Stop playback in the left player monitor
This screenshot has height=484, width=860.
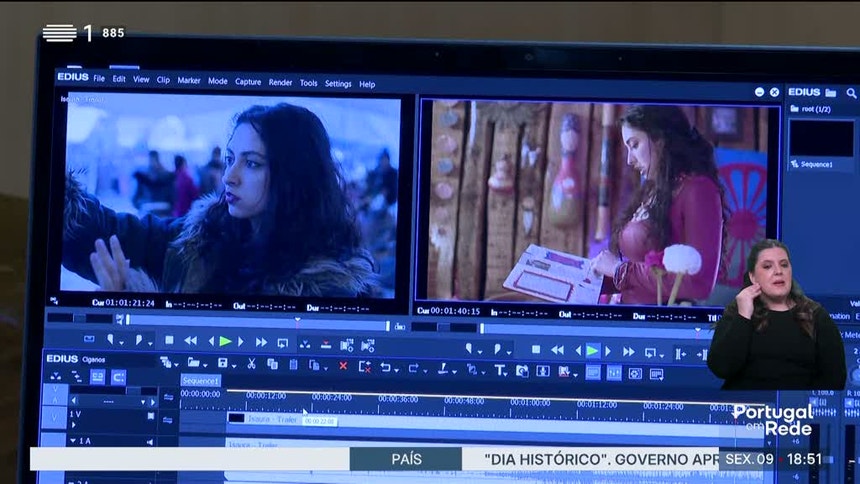171,342
